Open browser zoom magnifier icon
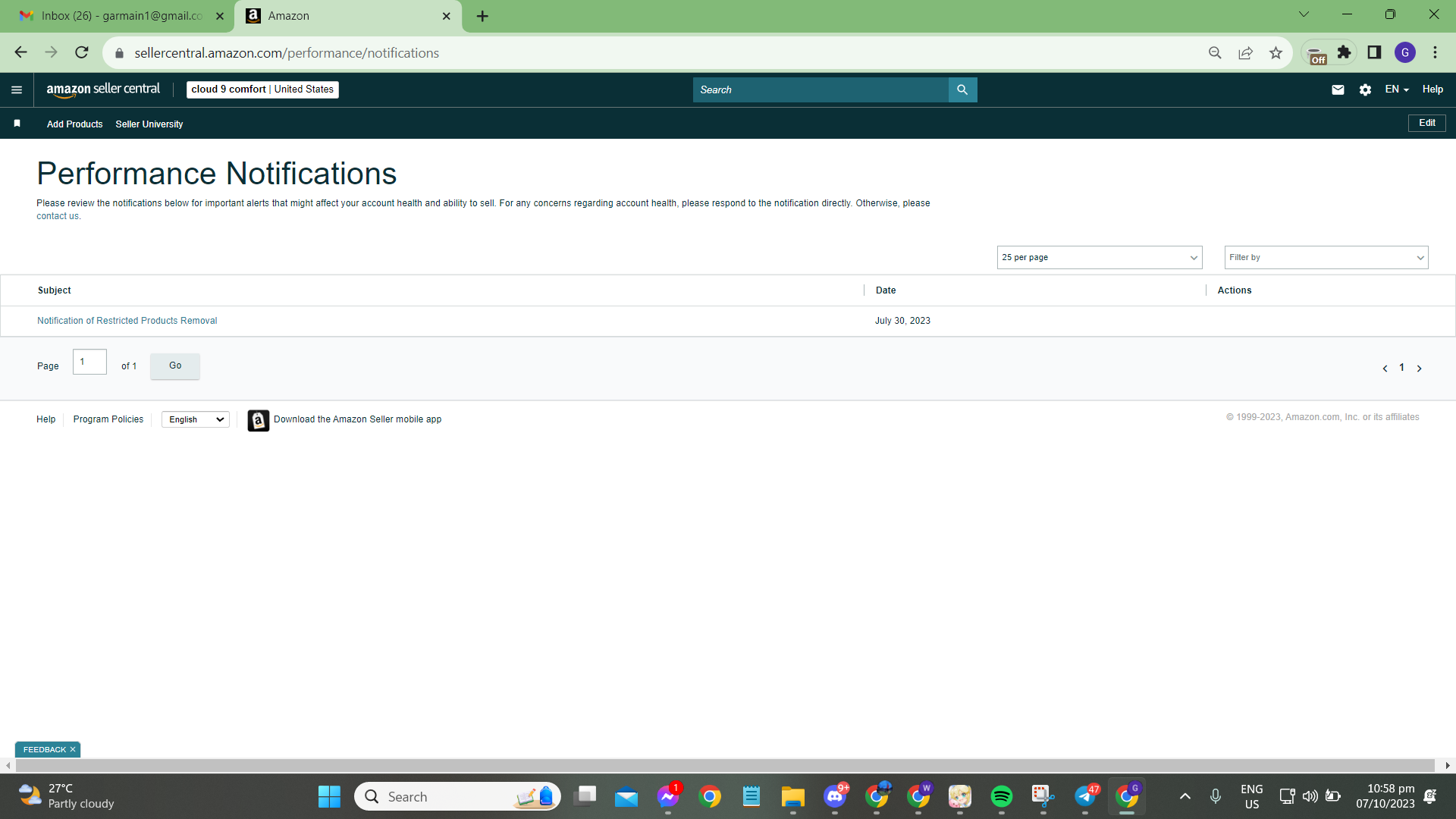1456x819 pixels. click(1215, 52)
